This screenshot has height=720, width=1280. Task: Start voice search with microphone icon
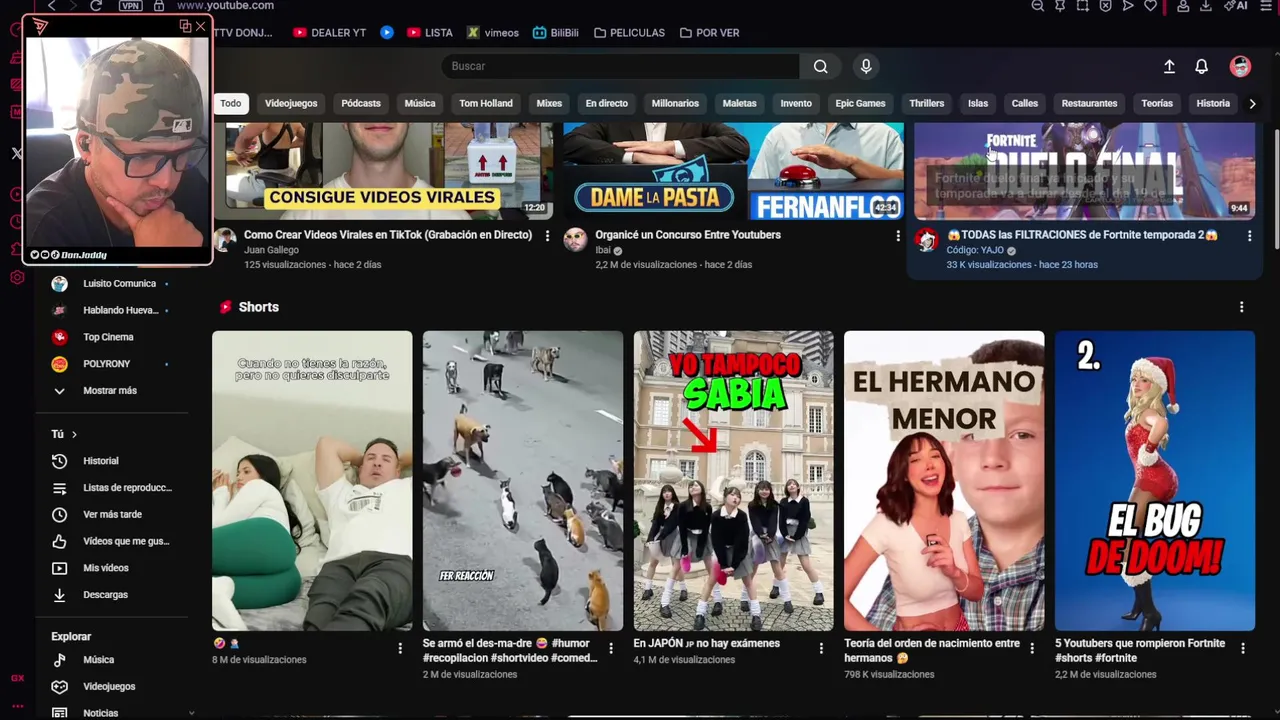(x=866, y=66)
